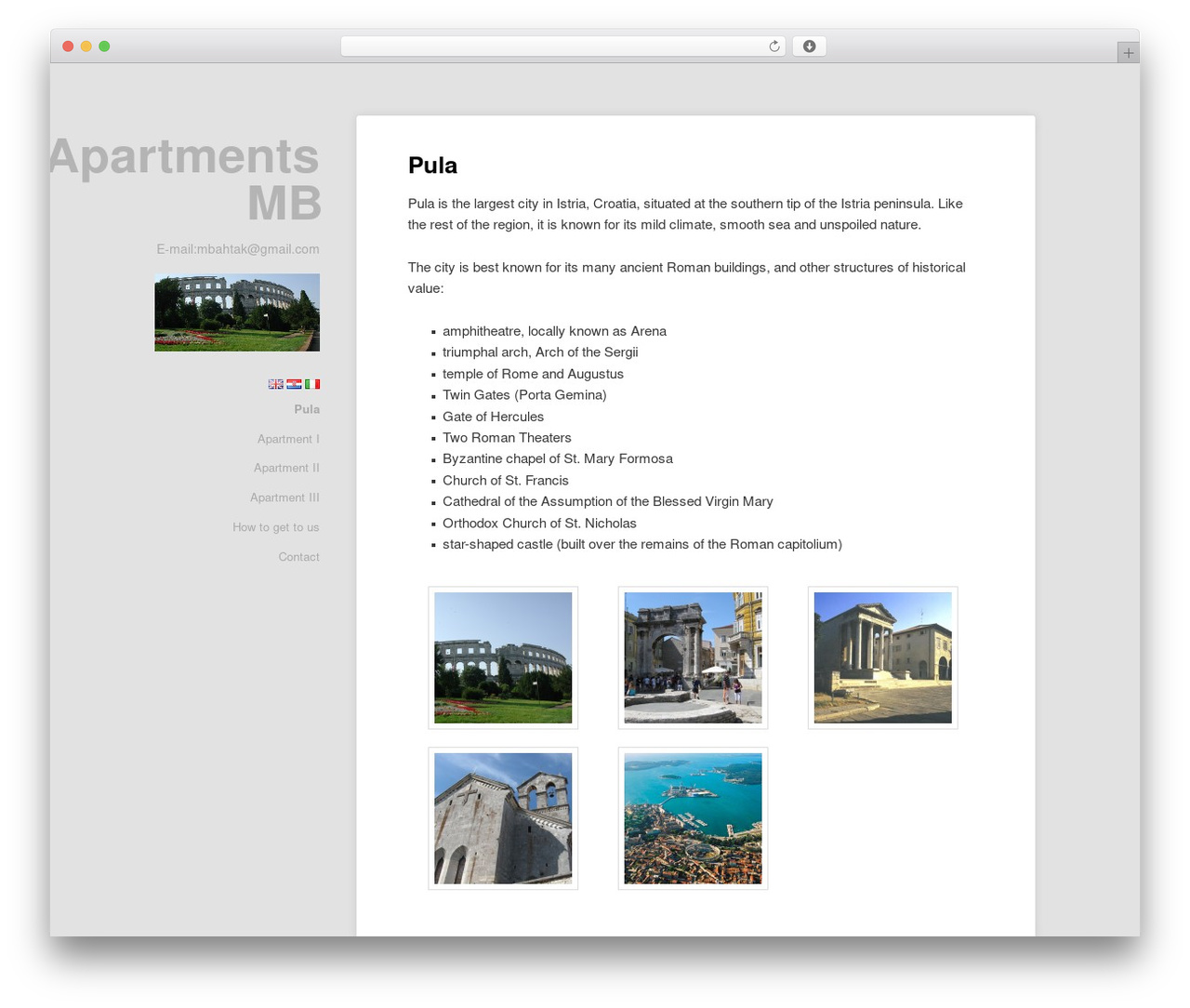The width and height of the screenshot is (1190, 1008).
Task: Switch site language to Italian flag
Action: (x=312, y=384)
